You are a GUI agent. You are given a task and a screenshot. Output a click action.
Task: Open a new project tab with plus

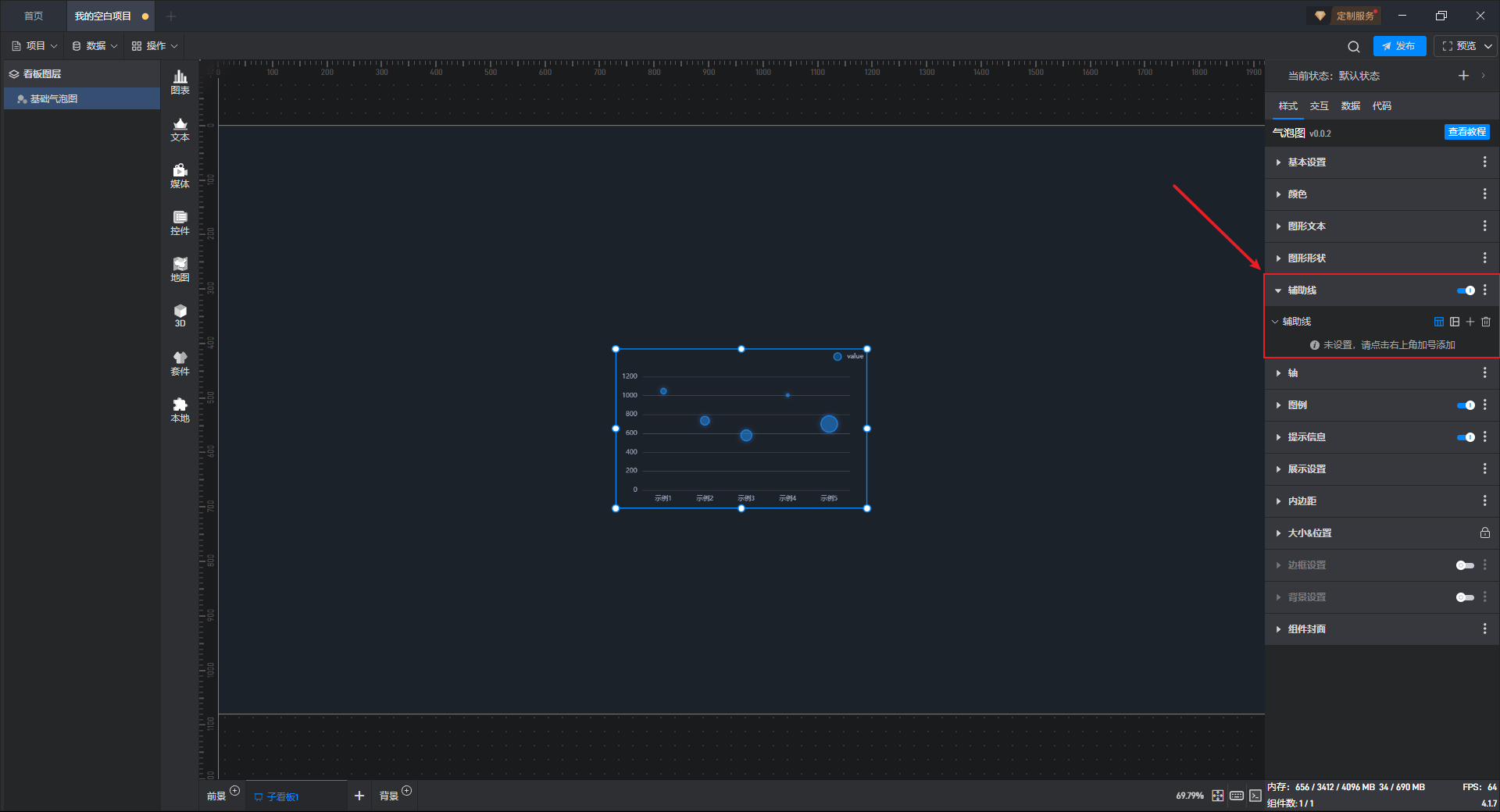(171, 16)
